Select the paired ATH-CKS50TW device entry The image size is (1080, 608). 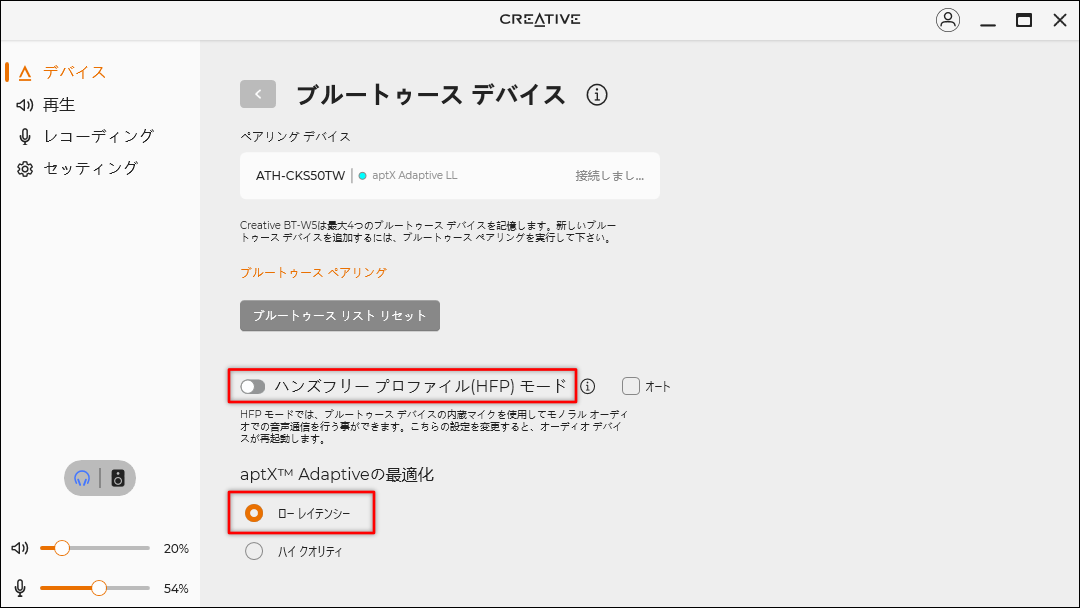449,176
